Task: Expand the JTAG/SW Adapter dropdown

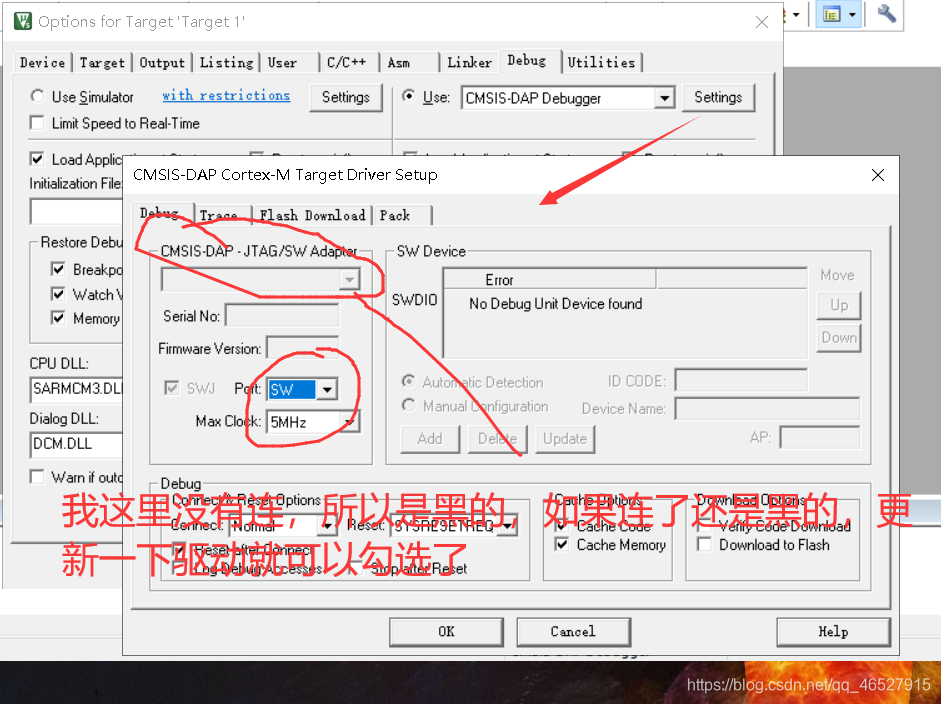Action: coord(349,279)
